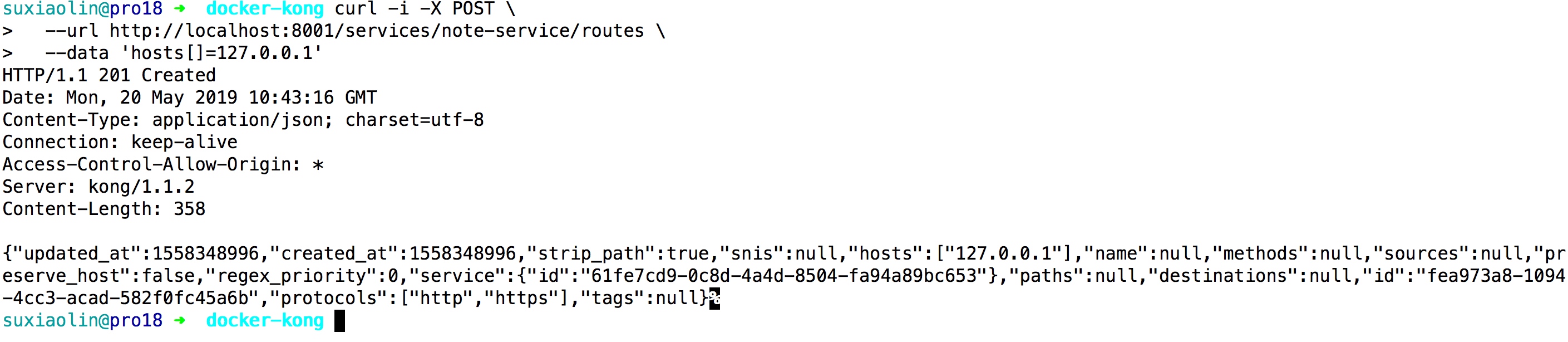Click the Access-Control-Allow-Origin header
The width and height of the screenshot is (1568, 342).
point(163,165)
